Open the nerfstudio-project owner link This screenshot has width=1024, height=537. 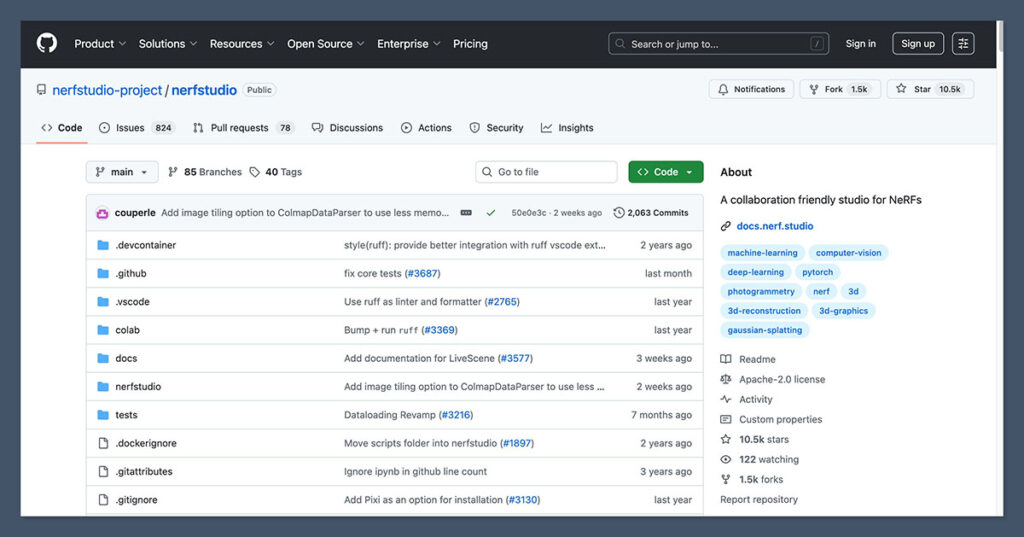pyautogui.click(x=107, y=90)
